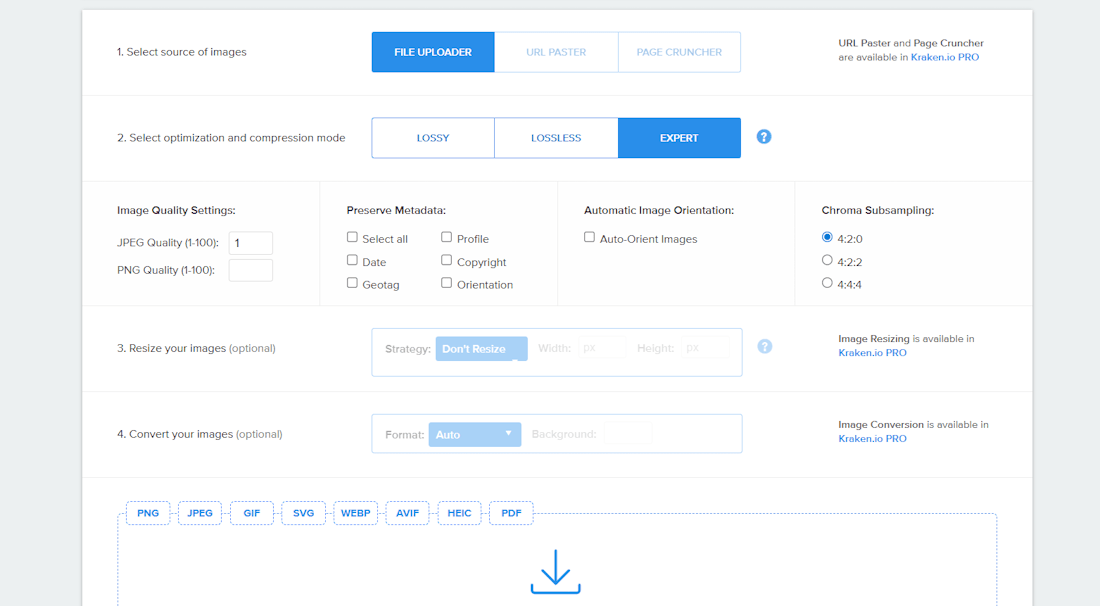Open the Format Auto dropdown
Screen dimensions: 1100x606
click(x=475, y=435)
